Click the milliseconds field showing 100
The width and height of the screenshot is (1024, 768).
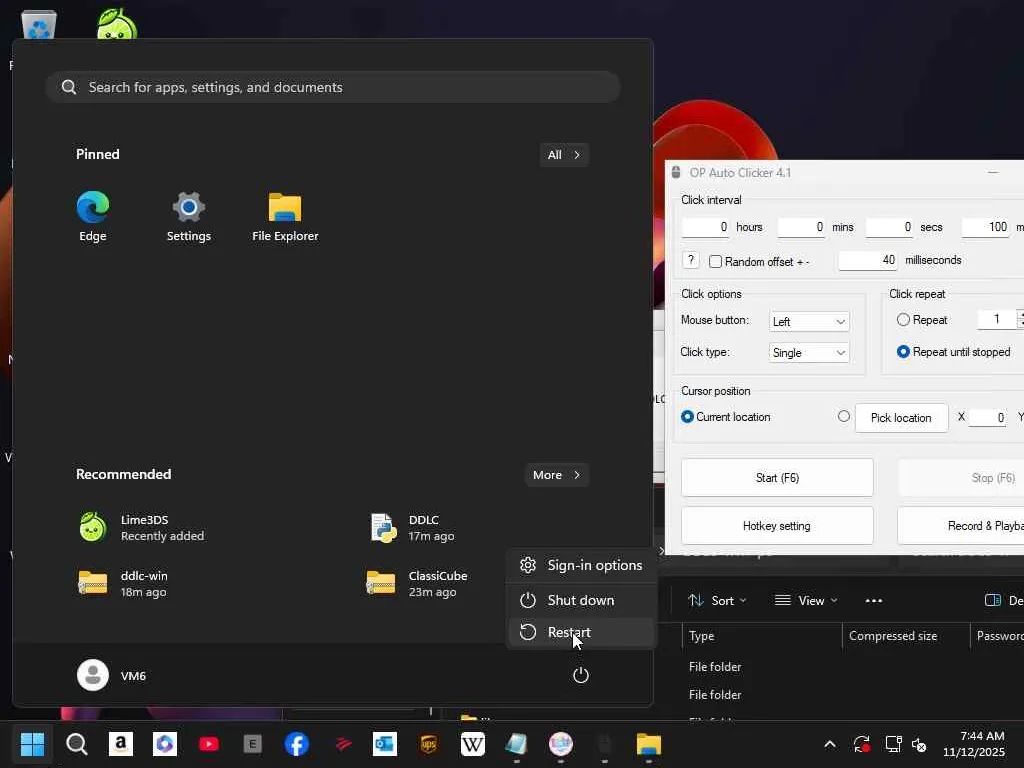[x=985, y=227]
